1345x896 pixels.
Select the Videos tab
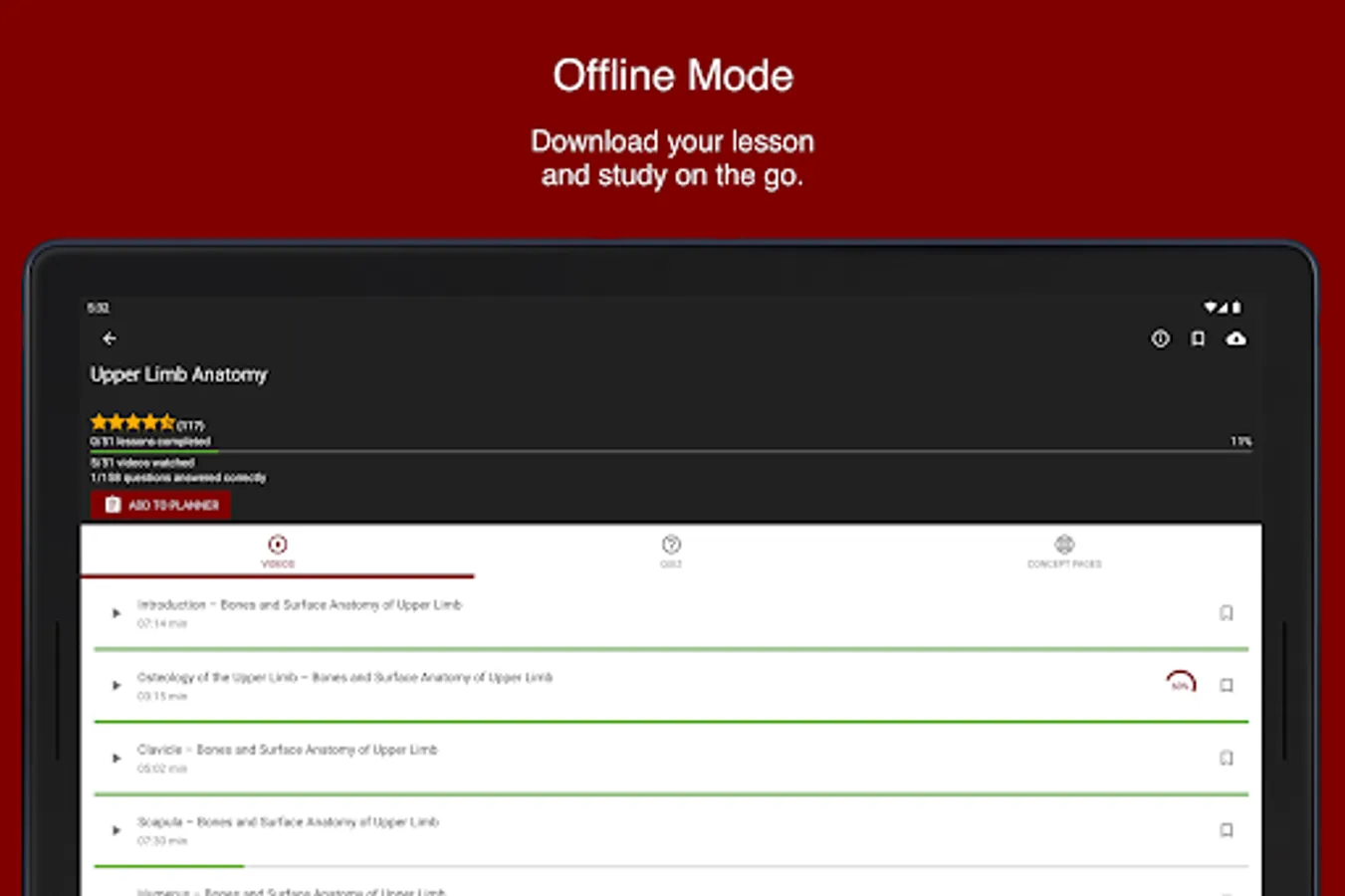[278, 551]
